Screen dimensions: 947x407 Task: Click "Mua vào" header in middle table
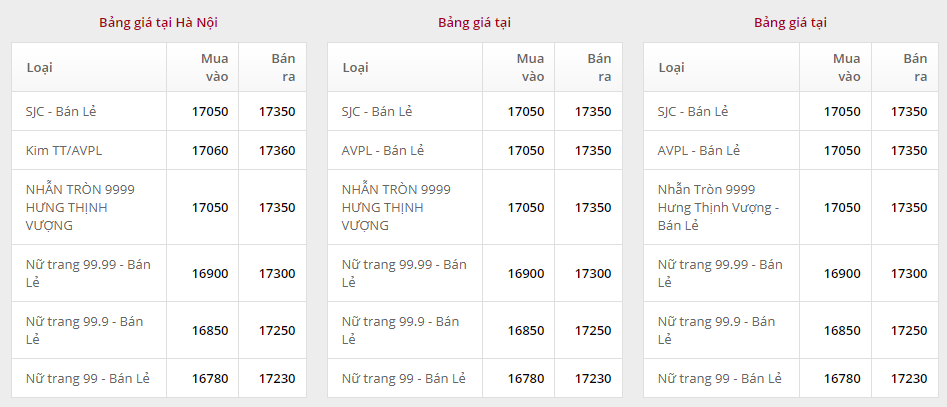[x=532, y=67]
